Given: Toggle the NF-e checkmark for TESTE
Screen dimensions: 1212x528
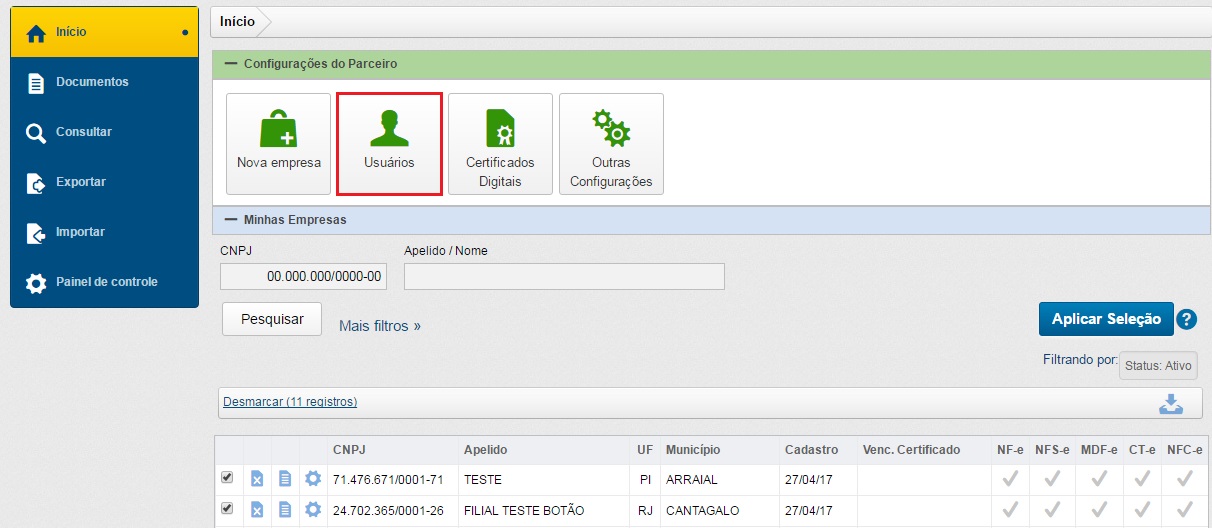Looking at the screenshot, I should [x=1010, y=479].
